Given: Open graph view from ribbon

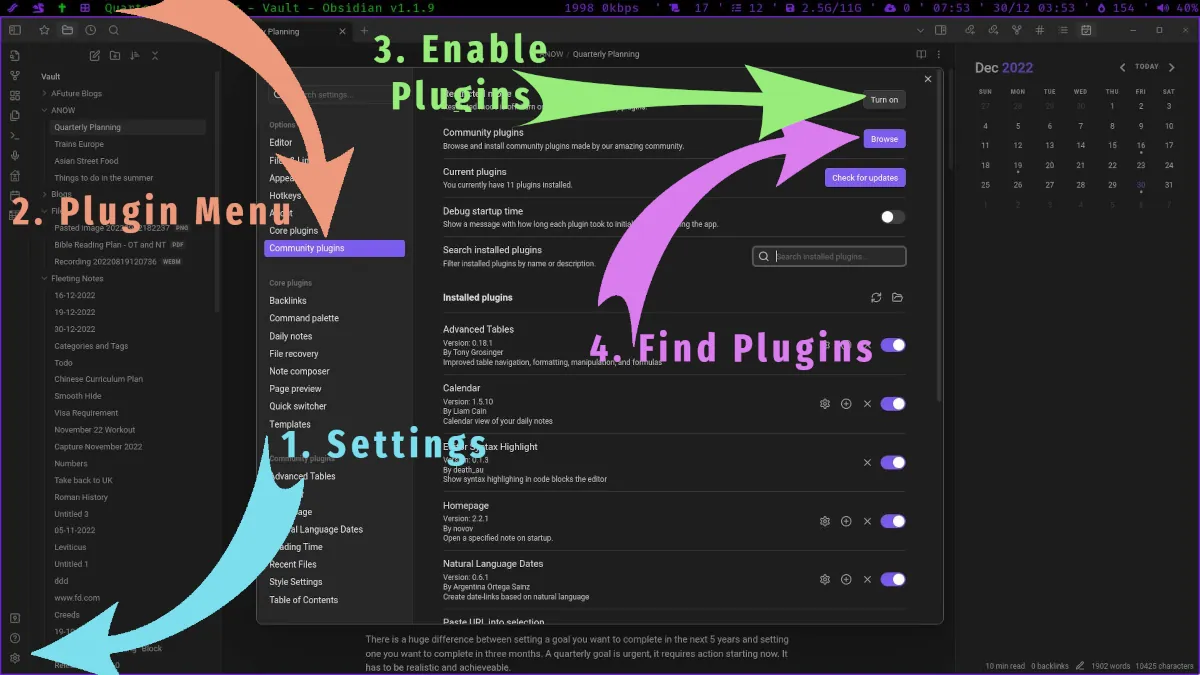Looking at the screenshot, I should (14, 75).
